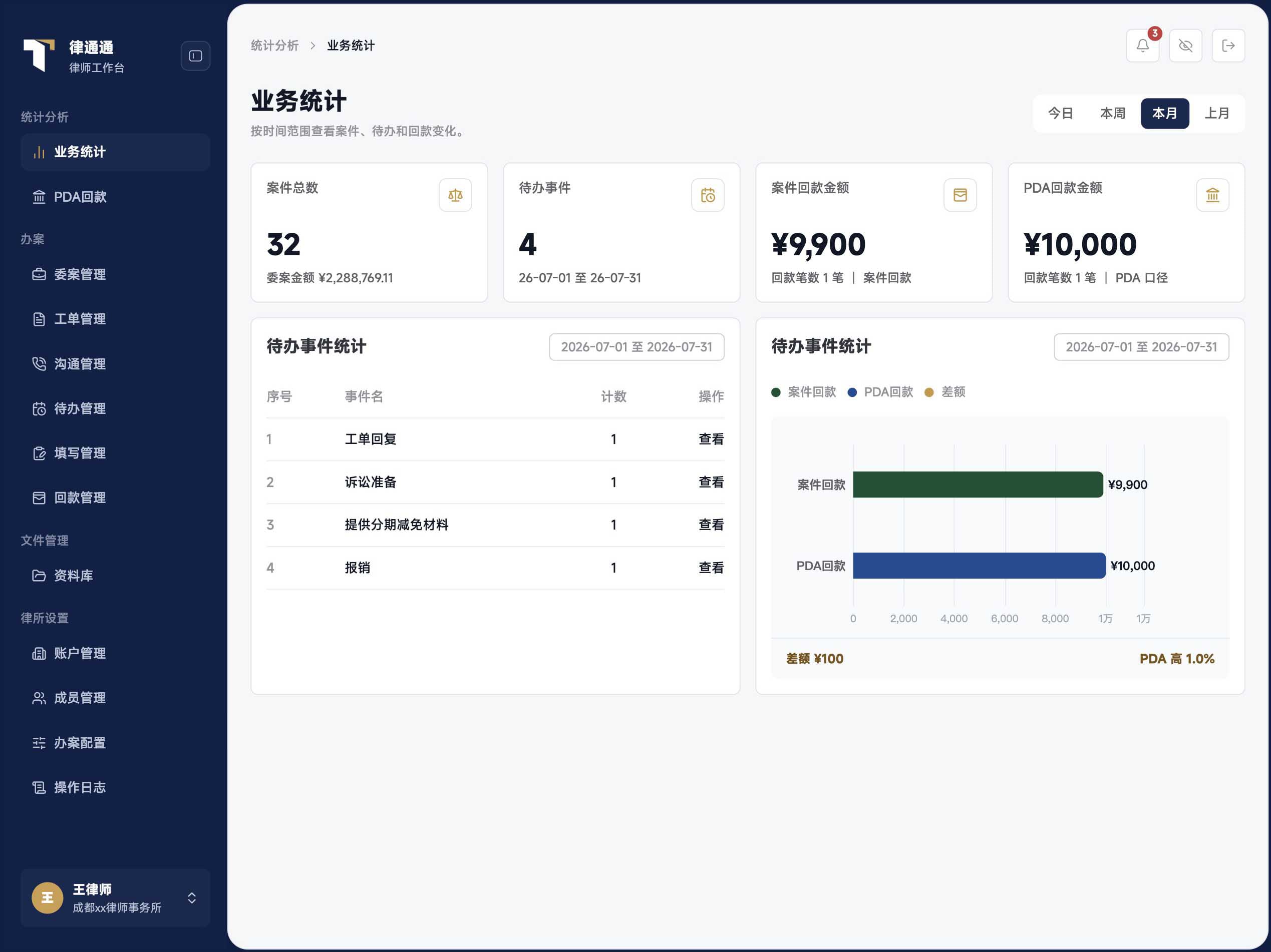Open 回款管理 sidebar item
The height and width of the screenshot is (952, 1271).
116,498
